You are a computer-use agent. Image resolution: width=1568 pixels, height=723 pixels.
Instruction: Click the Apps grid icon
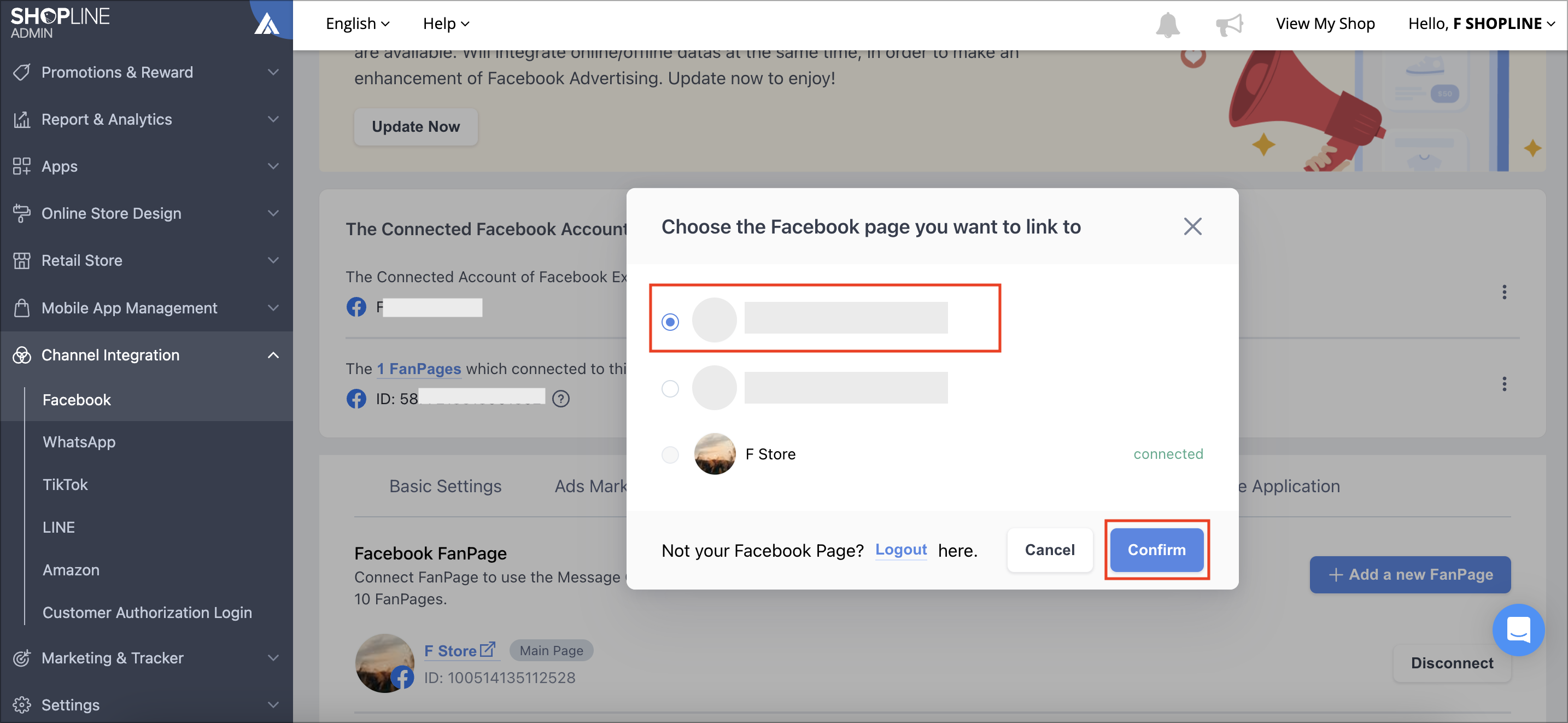point(22,166)
